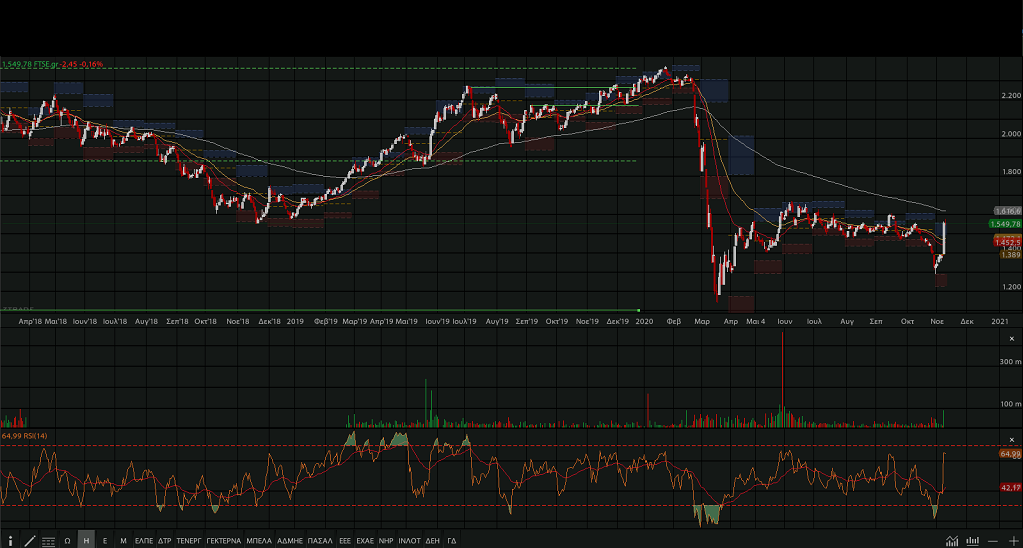Zoom out with the minus icon
This screenshot has width=1023, height=548.
[991, 540]
